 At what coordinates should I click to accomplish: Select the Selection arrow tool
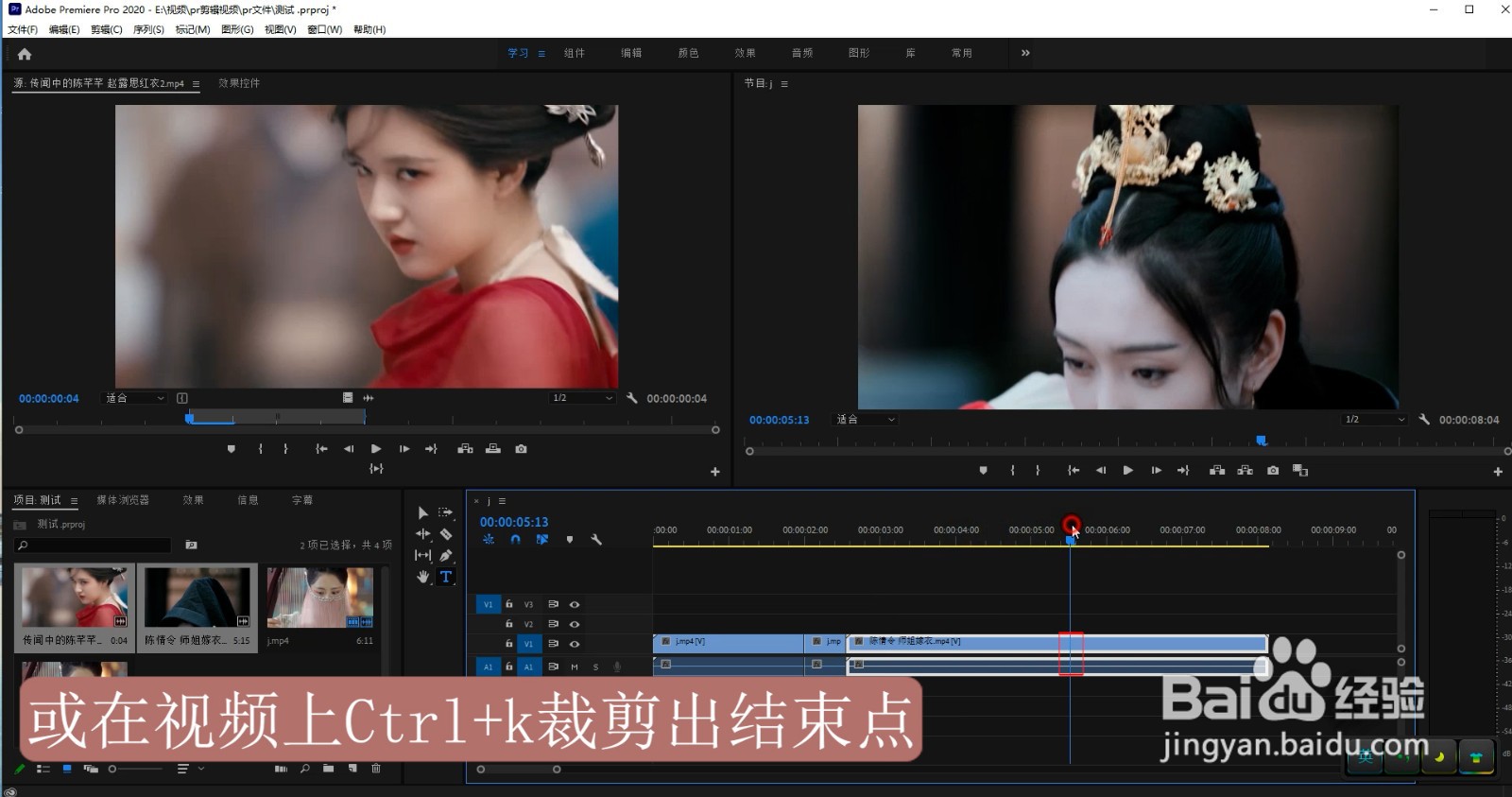422,512
